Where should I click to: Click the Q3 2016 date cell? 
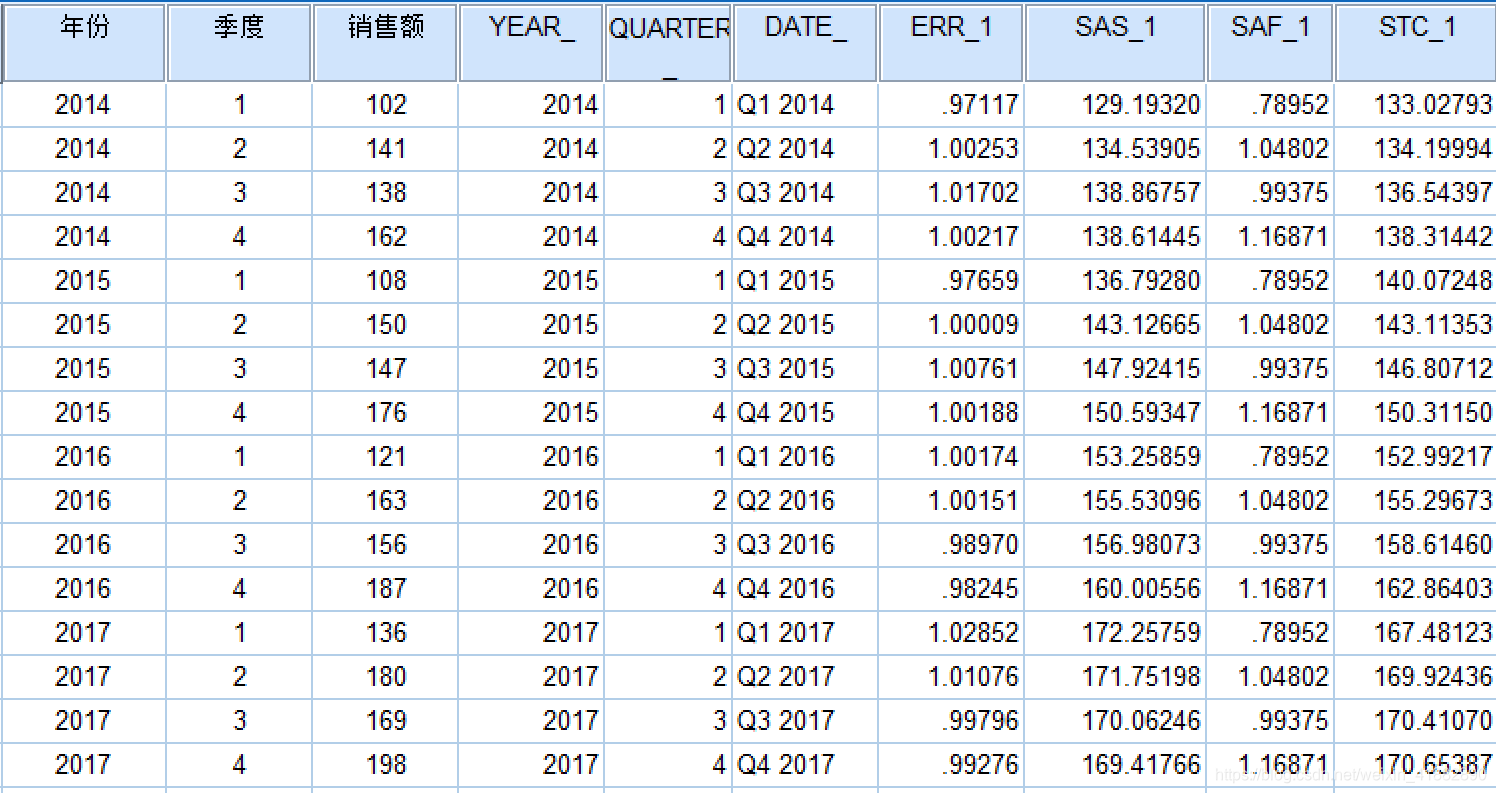[805, 545]
